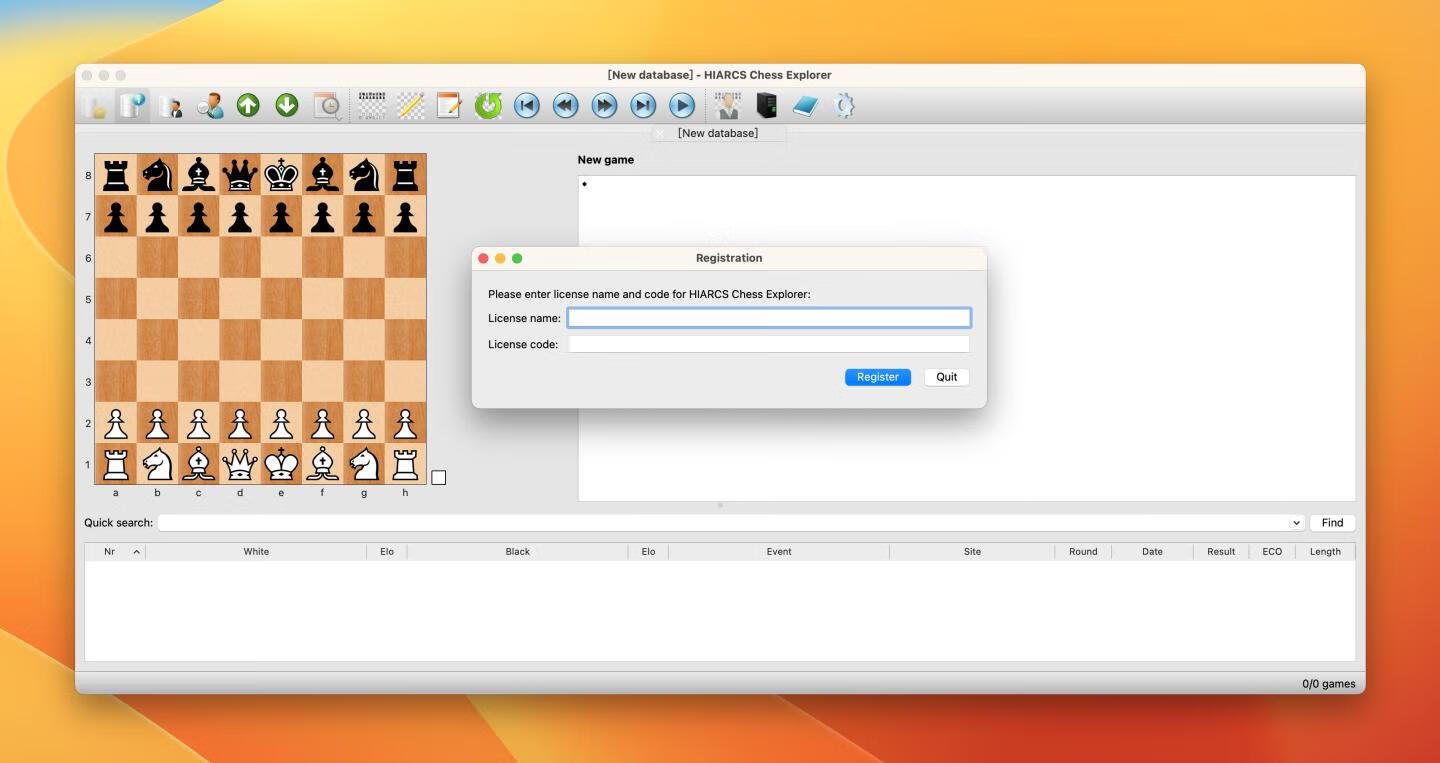Click the rewind moves button
The height and width of the screenshot is (763, 1440).
pyautogui.click(x=566, y=106)
